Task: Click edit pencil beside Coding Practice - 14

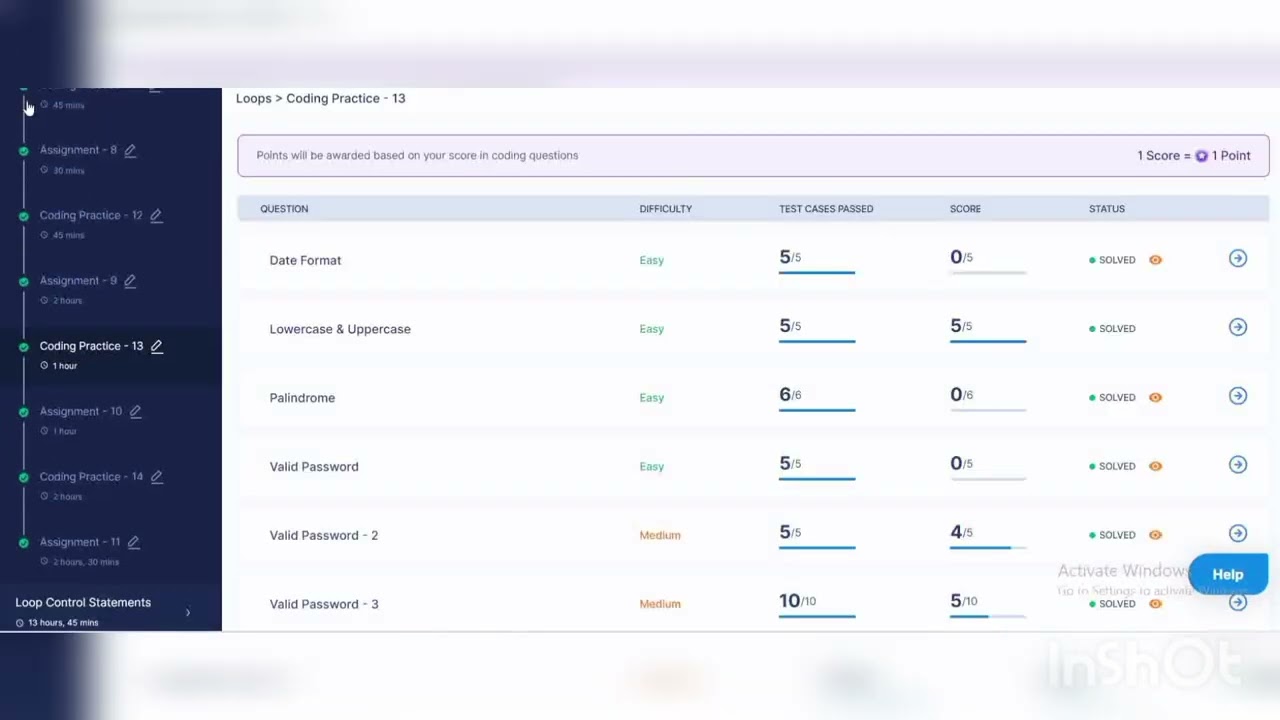Action: tap(156, 477)
